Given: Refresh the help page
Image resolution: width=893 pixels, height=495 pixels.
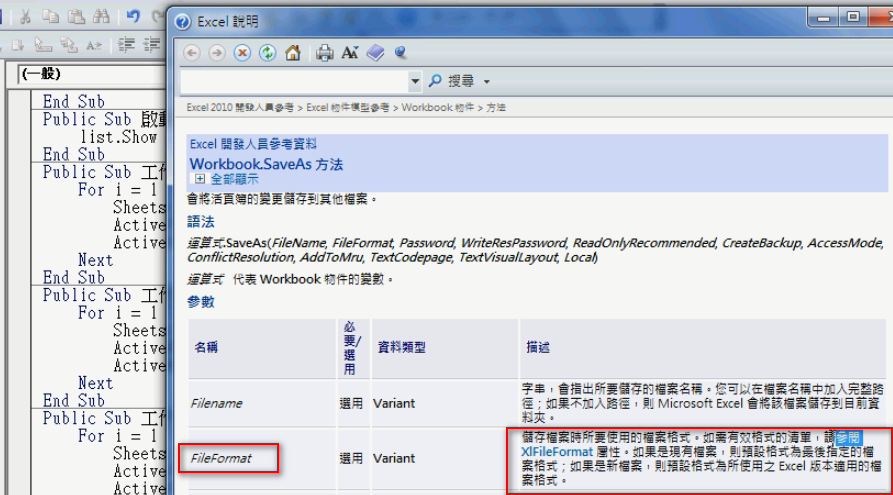Looking at the screenshot, I should click(268, 53).
